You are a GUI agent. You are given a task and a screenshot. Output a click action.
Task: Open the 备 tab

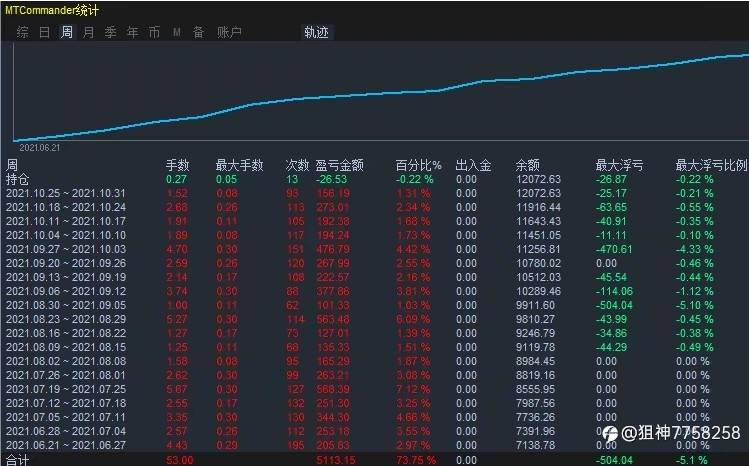click(199, 32)
